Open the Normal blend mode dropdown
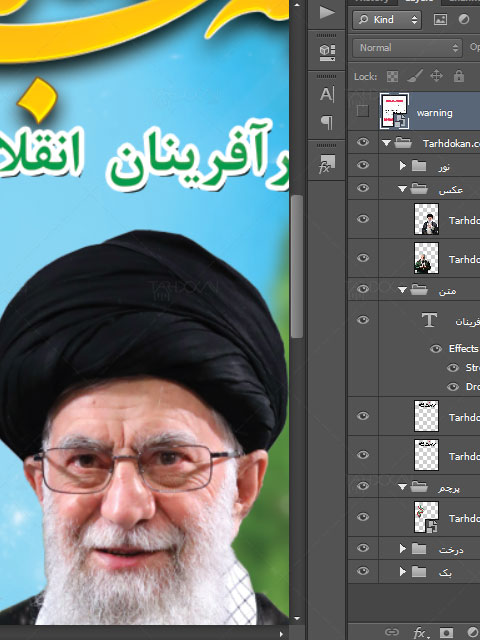Image resolution: width=480 pixels, height=640 pixels. coord(407,48)
